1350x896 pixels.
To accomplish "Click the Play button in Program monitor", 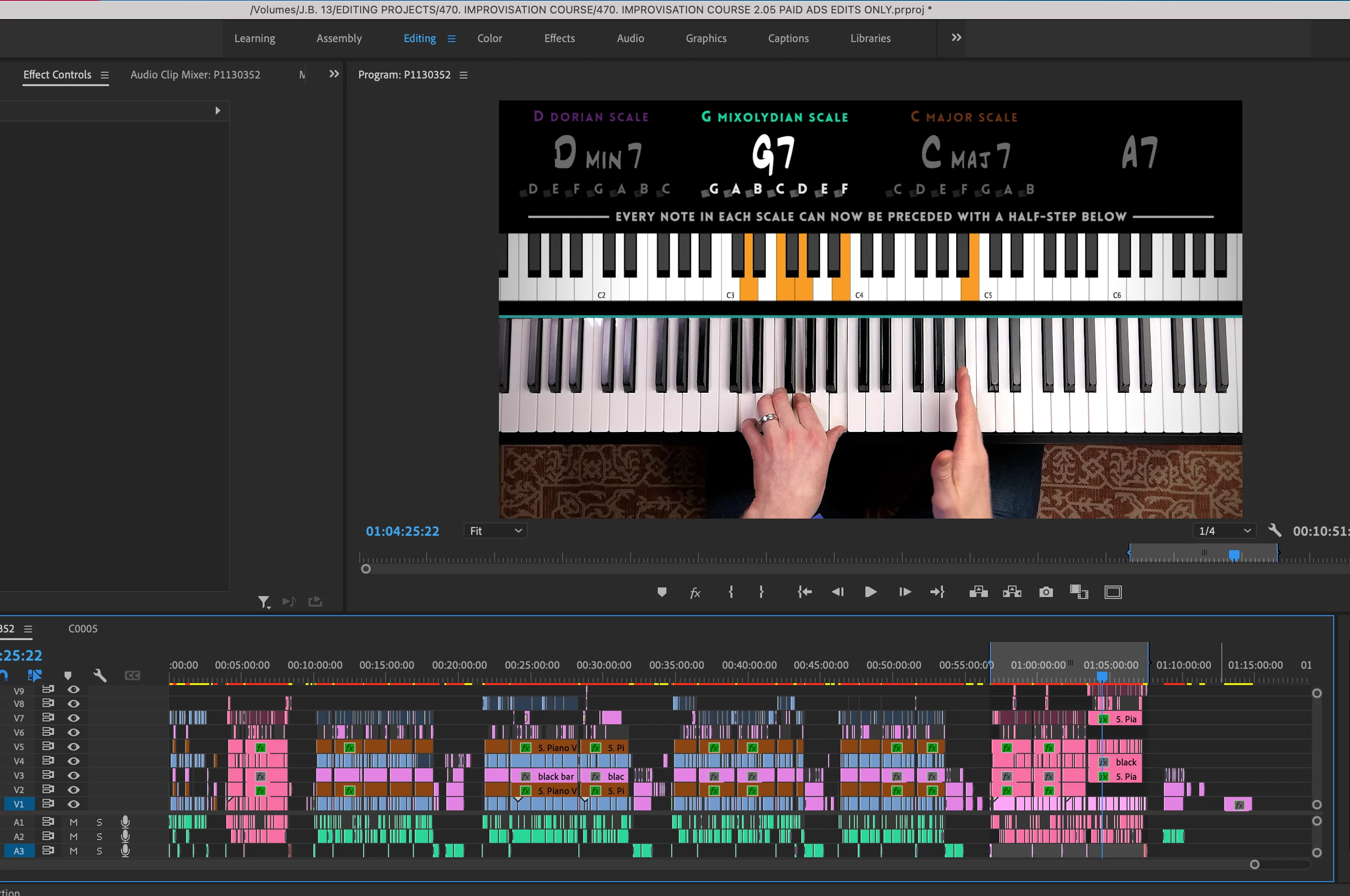I will [870, 592].
